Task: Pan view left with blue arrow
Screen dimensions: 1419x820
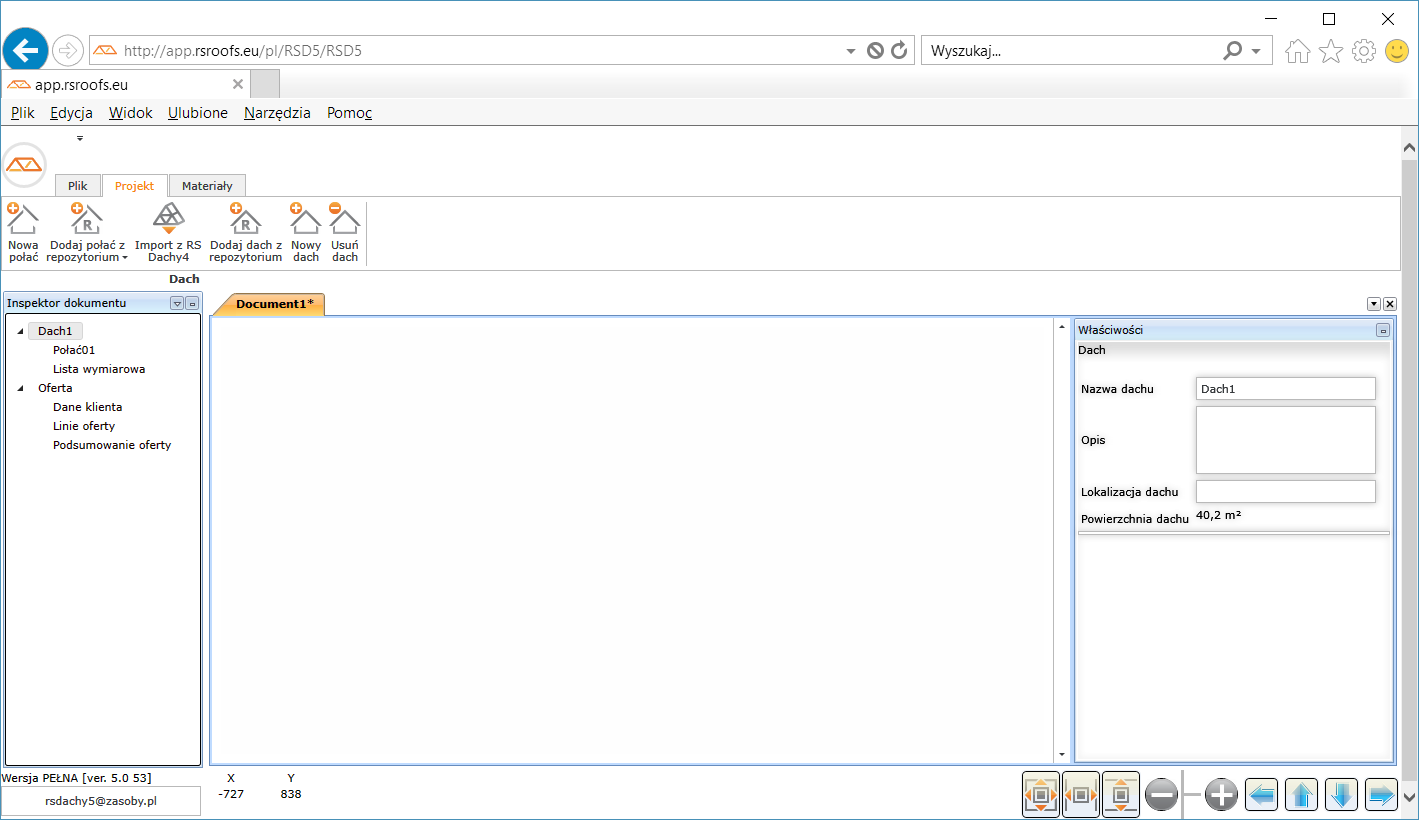Action: (x=1262, y=795)
